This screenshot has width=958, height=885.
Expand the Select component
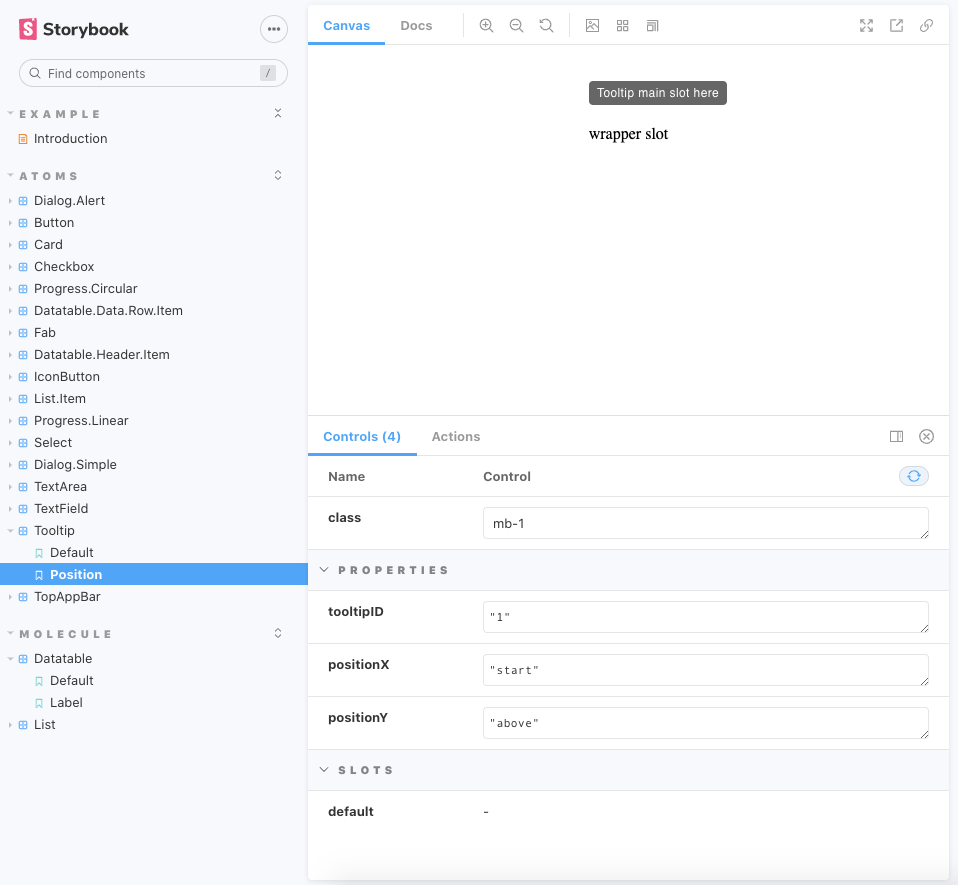point(53,442)
